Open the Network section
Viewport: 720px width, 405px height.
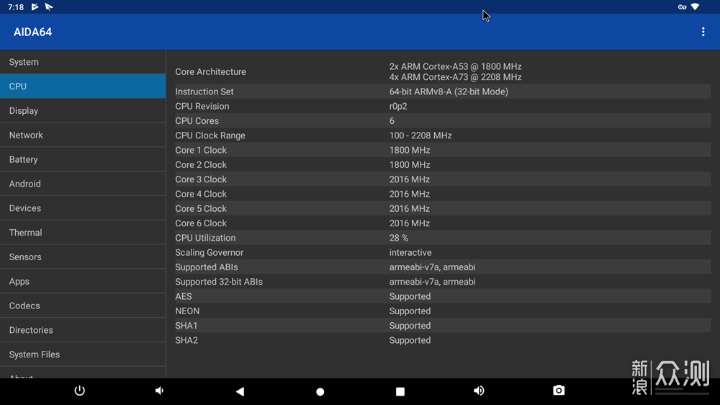coord(82,135)
